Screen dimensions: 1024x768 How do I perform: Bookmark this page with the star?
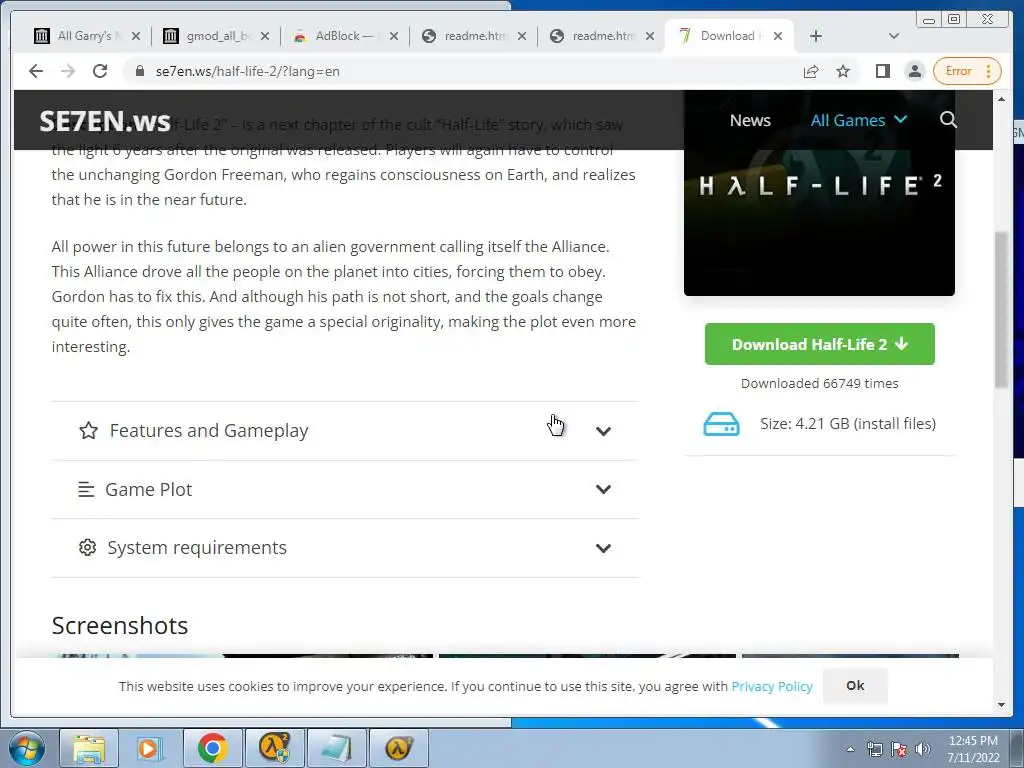pyautogui.click(x=843, y=71)
